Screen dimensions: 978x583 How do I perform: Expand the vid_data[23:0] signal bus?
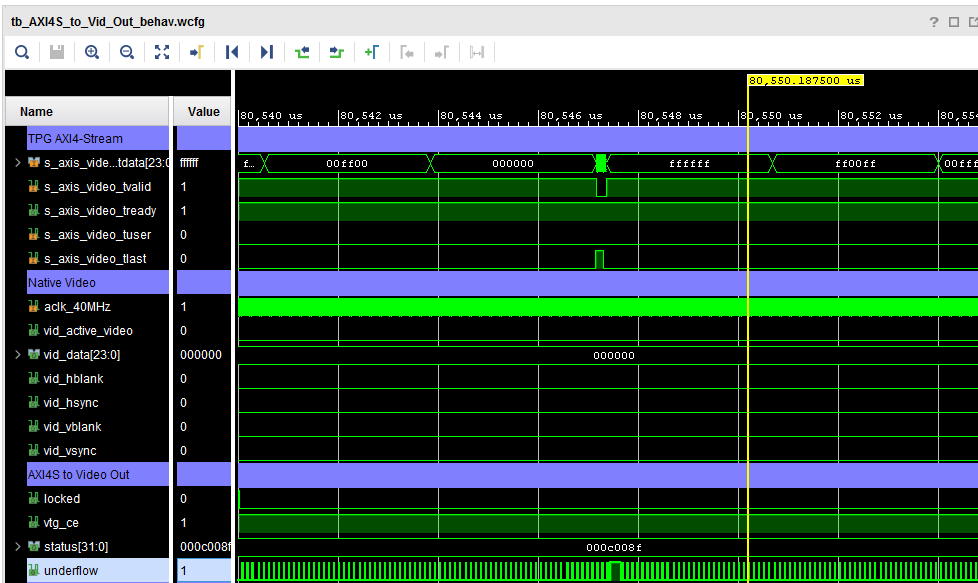coord(18,354)
